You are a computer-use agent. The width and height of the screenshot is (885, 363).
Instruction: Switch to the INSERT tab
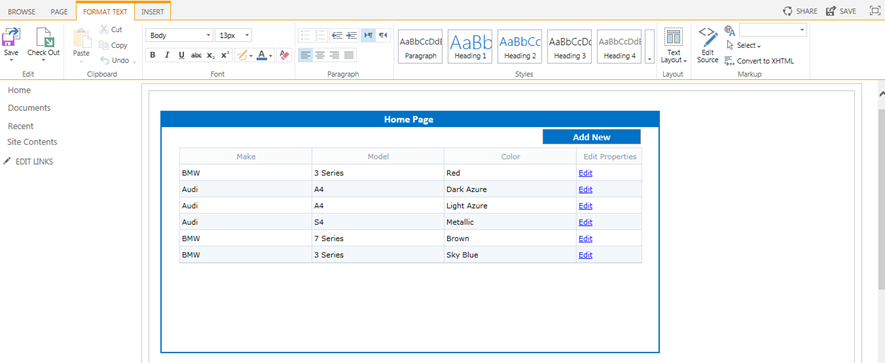tap(152, 11)
